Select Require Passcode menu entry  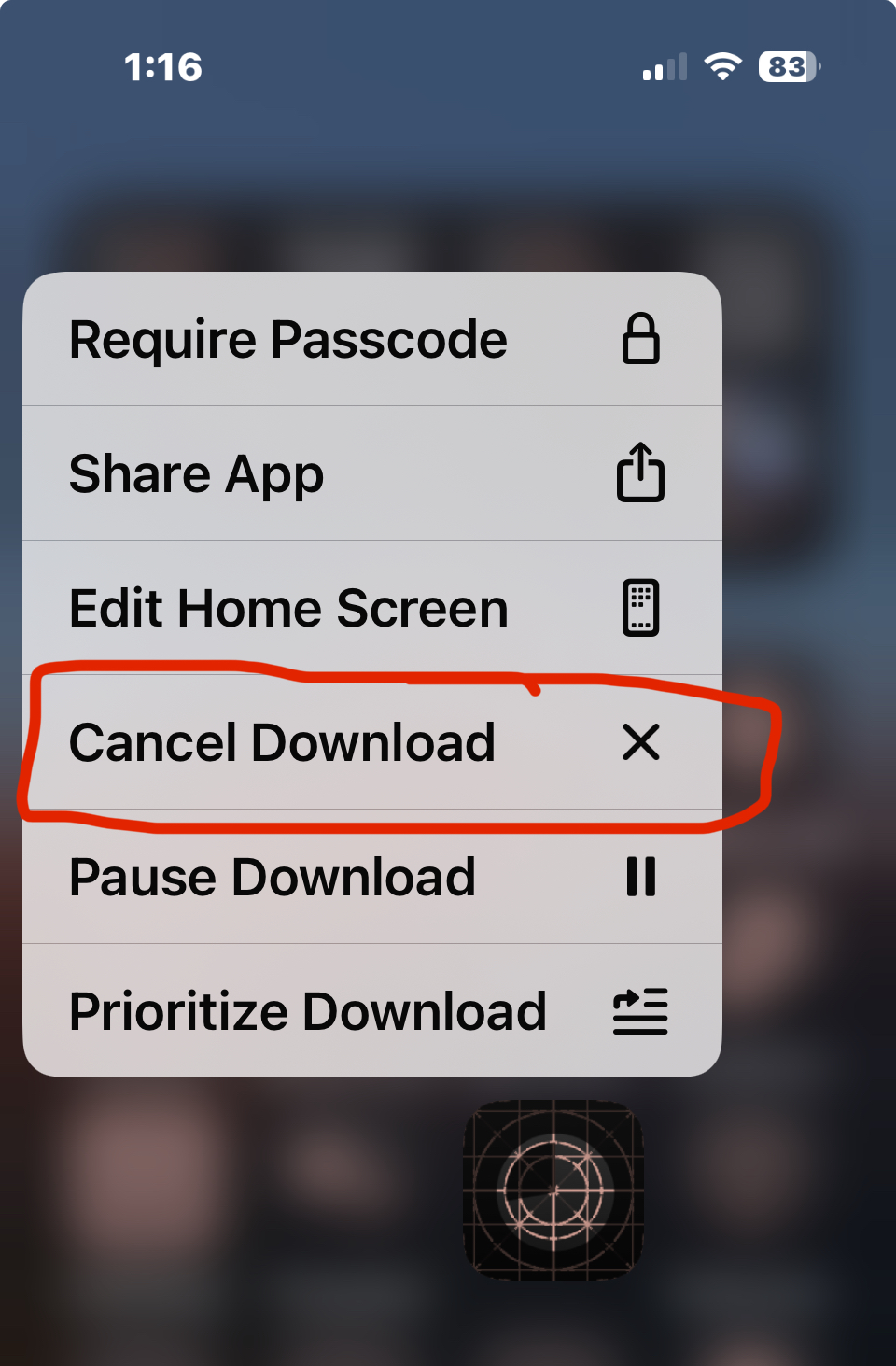(372, 339)
